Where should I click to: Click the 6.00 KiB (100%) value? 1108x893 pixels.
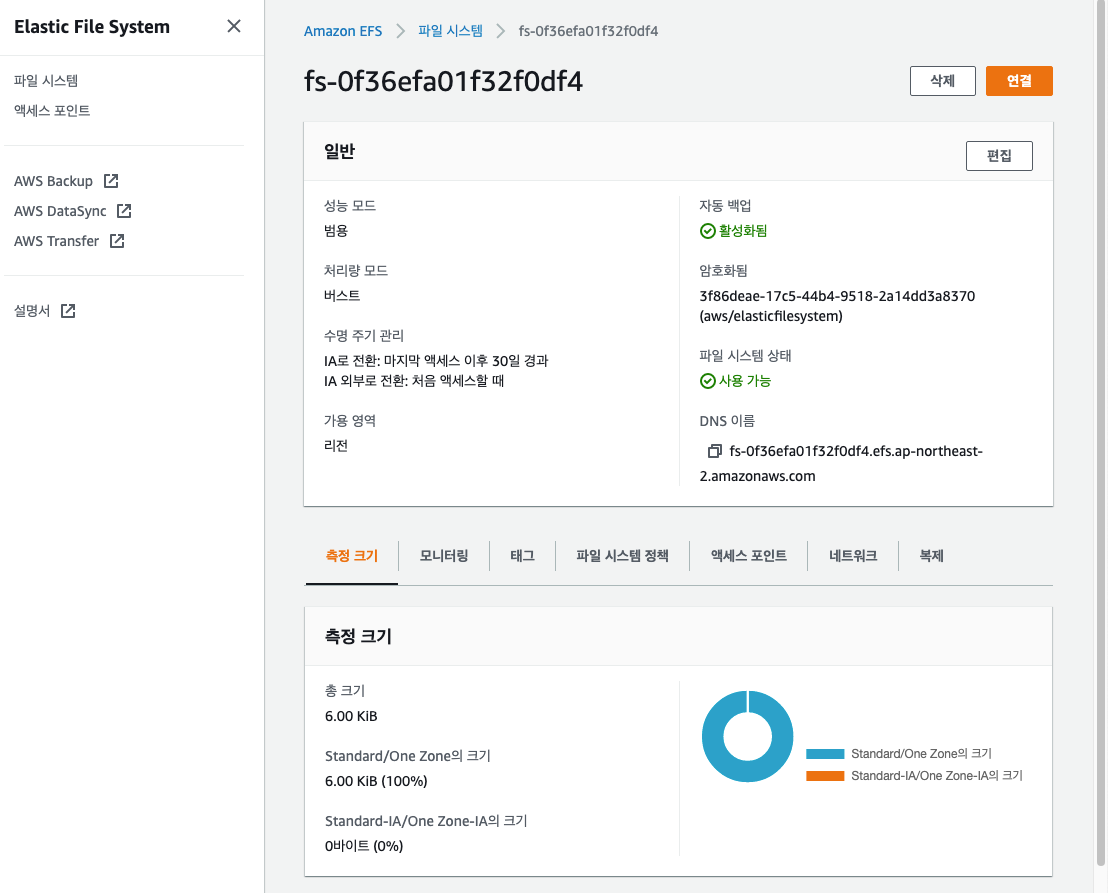click(x=376, y=781)
